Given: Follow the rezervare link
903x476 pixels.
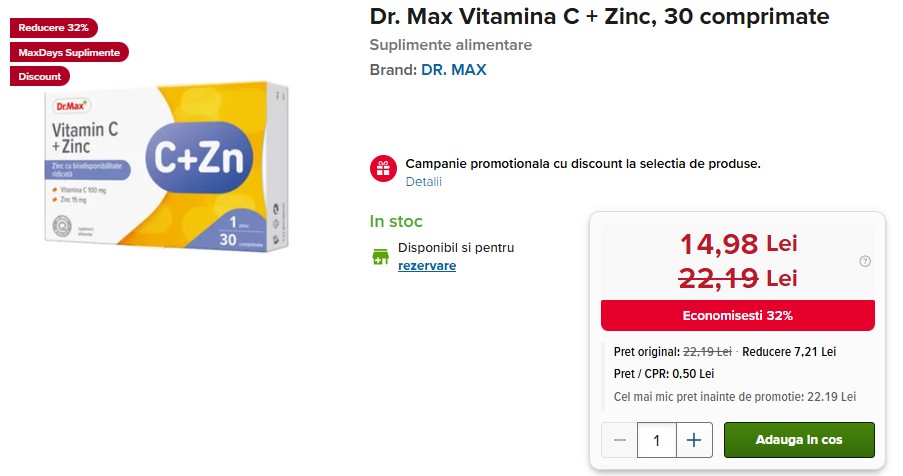Looking at the screenshot, I should tap(427, 266).
